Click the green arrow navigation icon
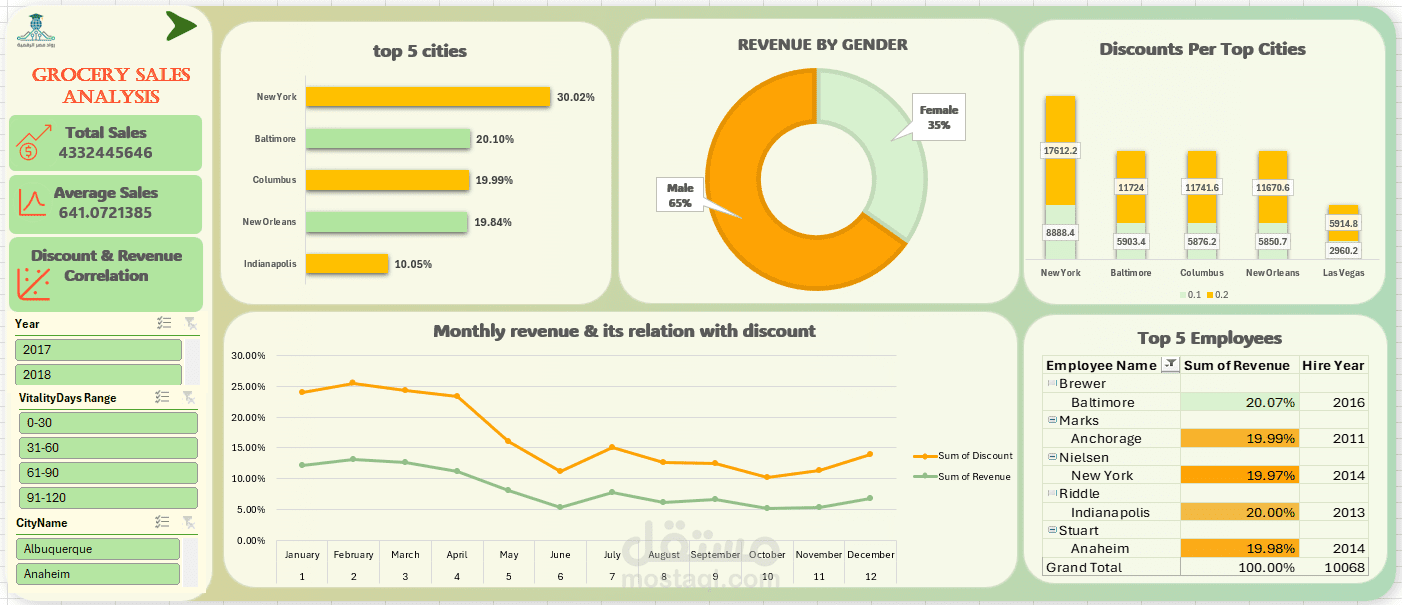 (x=182, y=25)
